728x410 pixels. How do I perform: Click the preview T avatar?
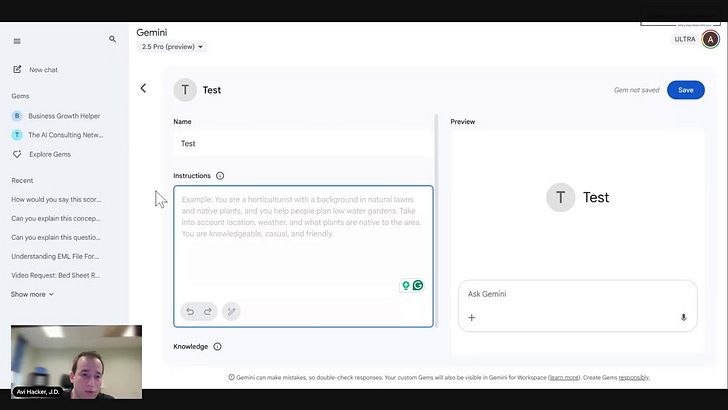[560, 197]
